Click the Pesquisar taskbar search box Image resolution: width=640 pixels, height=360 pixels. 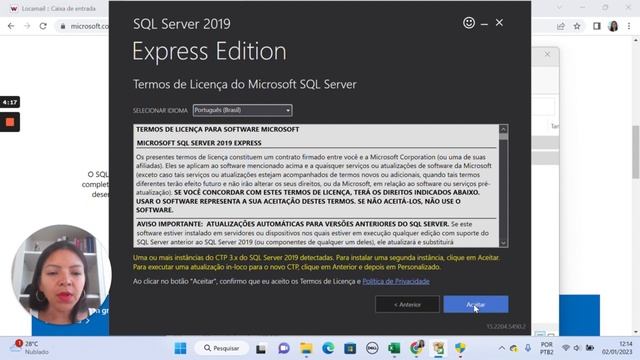222,348
